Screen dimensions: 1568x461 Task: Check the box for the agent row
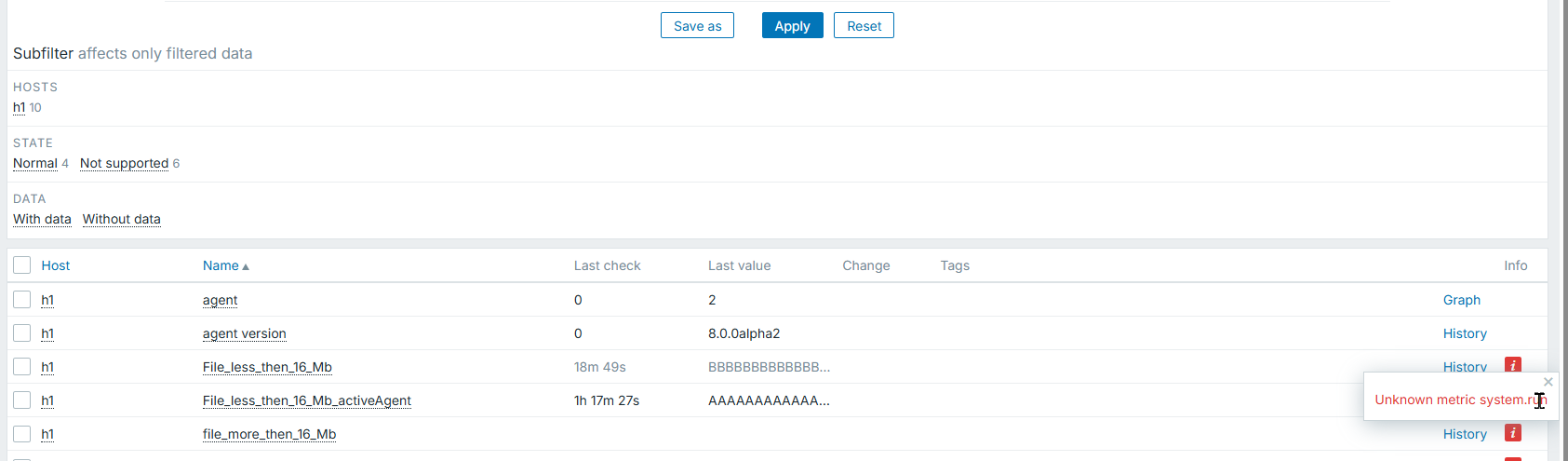click(22, 300)
